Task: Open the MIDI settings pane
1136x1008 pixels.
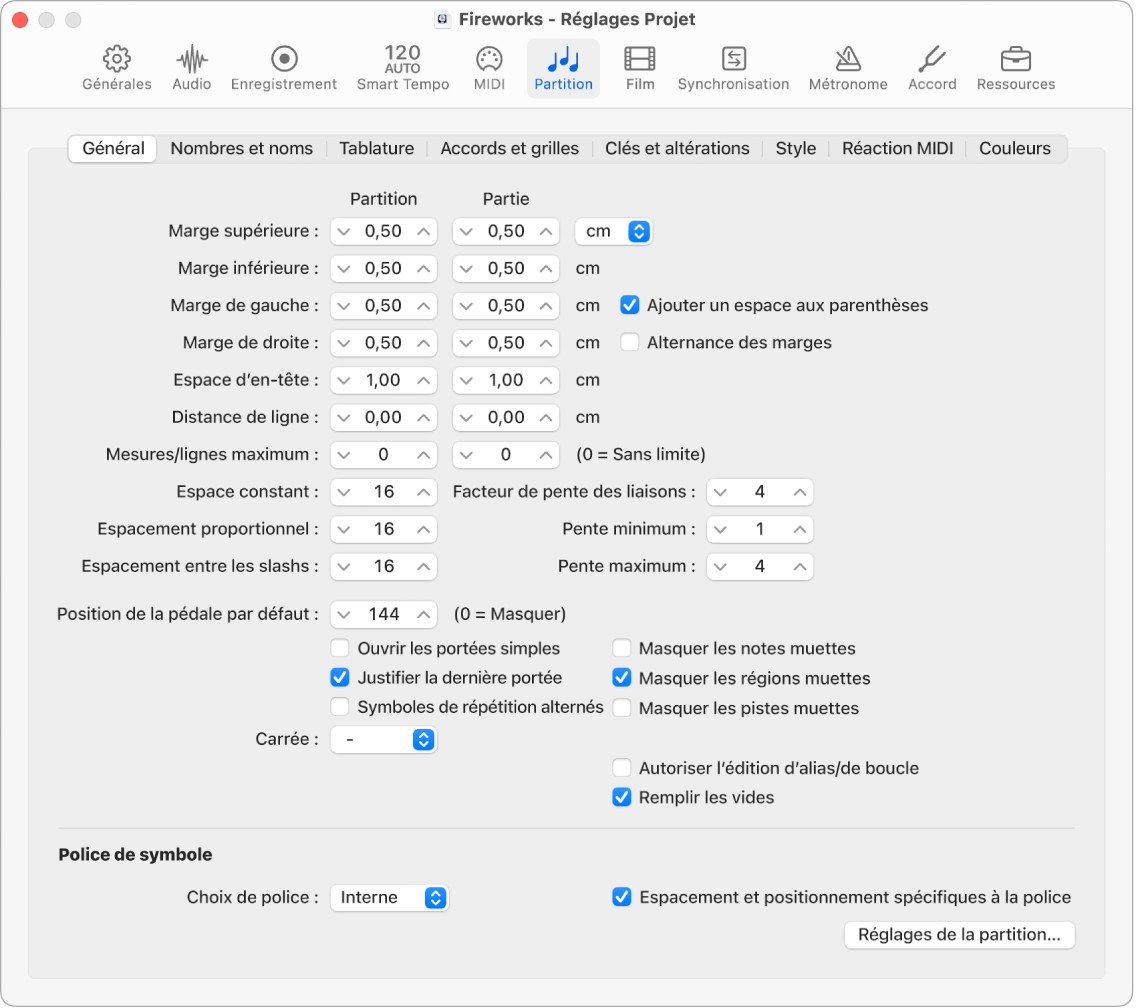Action: 489,68
